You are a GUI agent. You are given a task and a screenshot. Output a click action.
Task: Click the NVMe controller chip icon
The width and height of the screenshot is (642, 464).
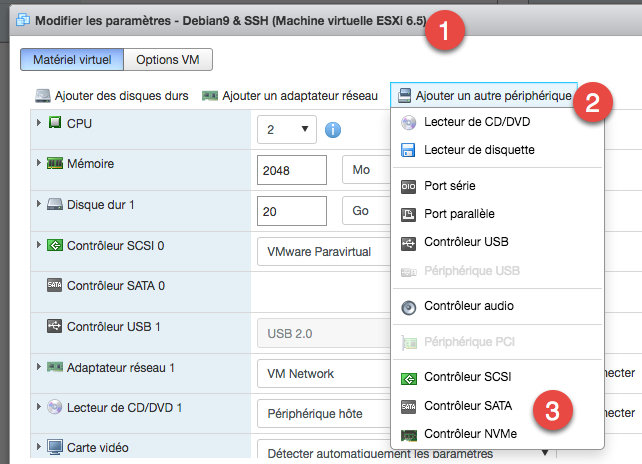408,435
